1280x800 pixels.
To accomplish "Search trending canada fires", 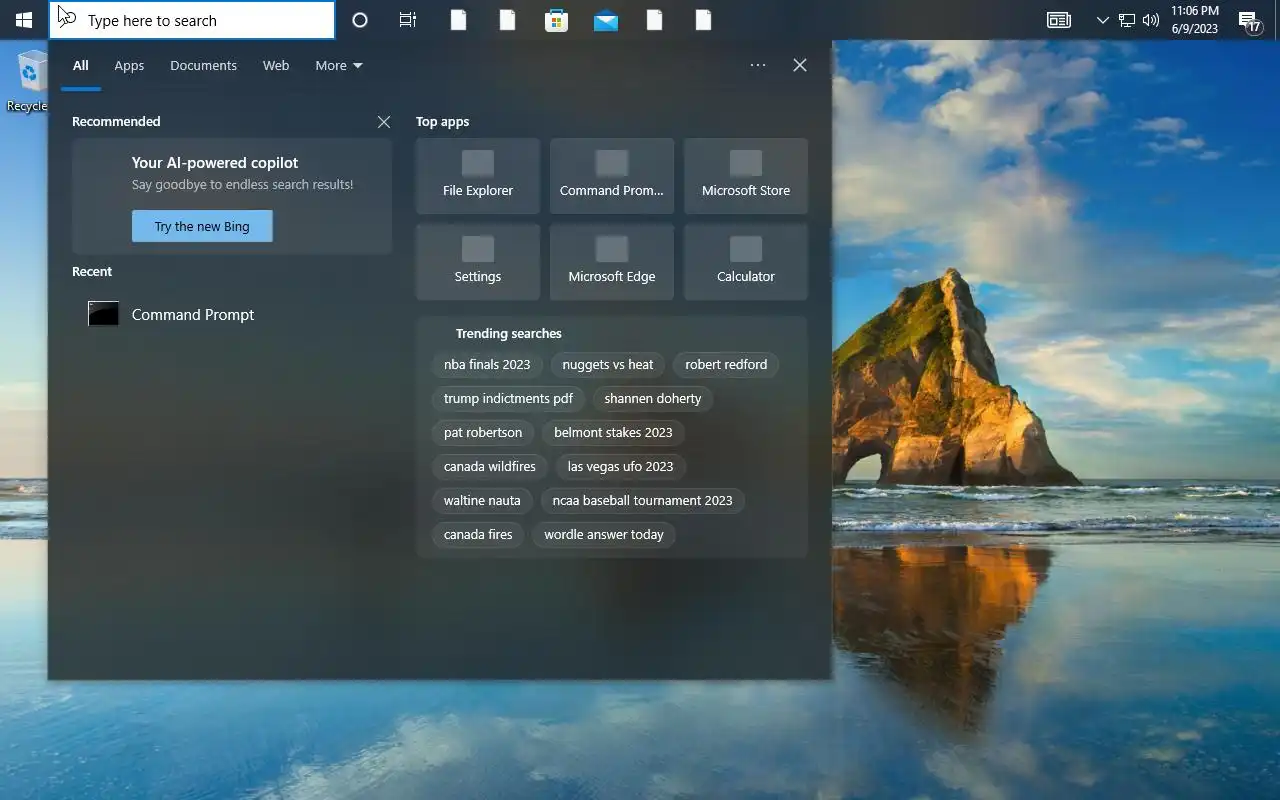I will coord(478,535).
